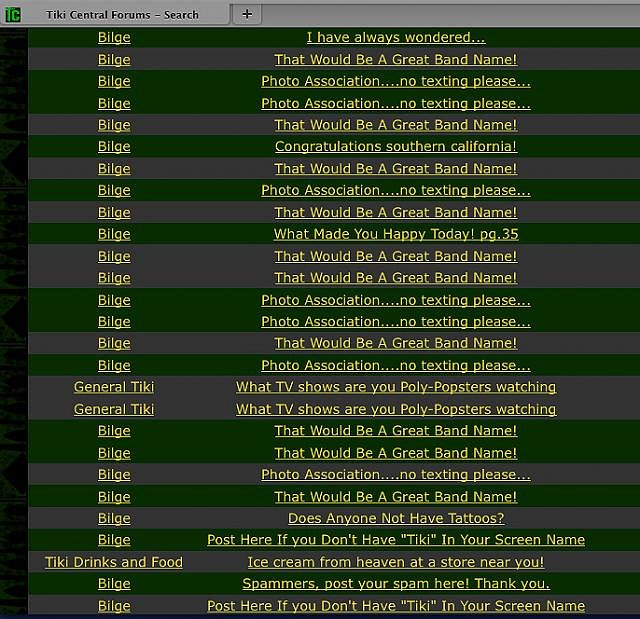The width and height of the screenshot is (640, 619).
Task: Click the new tab plus button
Action: (x=246, y=14)
